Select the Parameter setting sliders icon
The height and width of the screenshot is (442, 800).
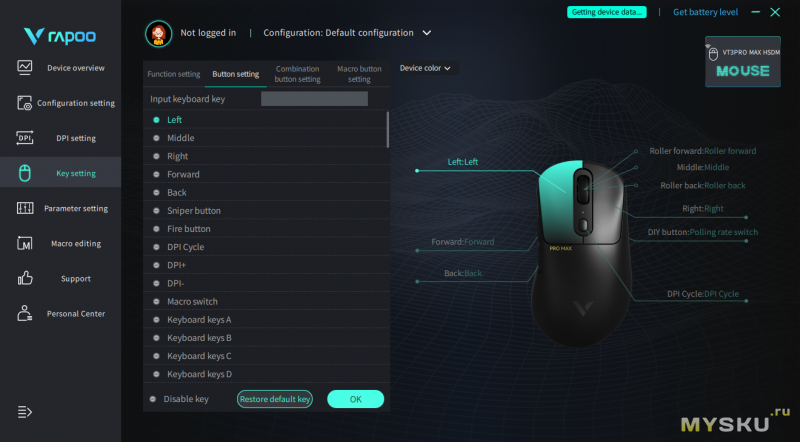[24, 208]
